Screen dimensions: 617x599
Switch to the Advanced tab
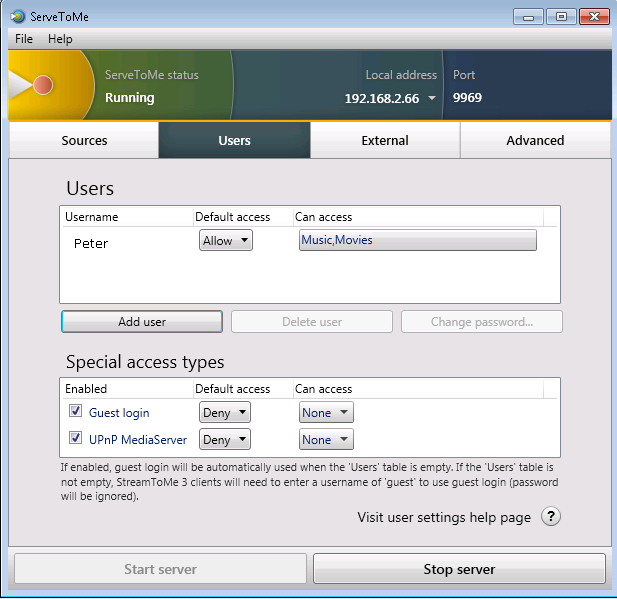tap(535, 140)
